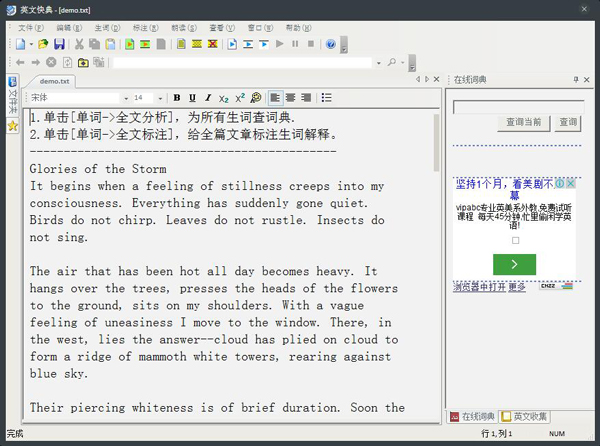Screen dimensions: 600x446
Task: Open the dropdown arrow next to the search magnifier
Action: coord(403,62)
